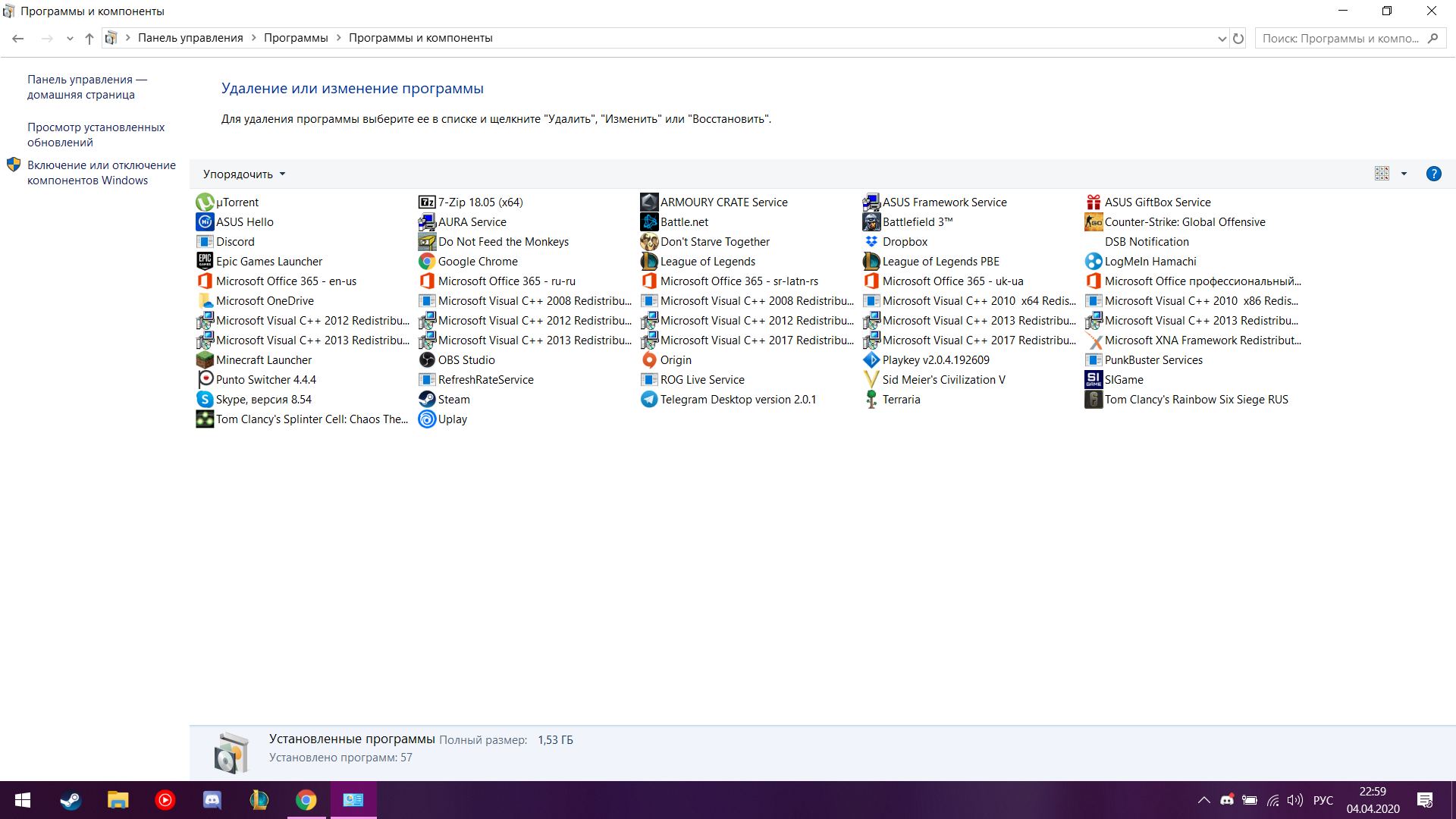Viewport: 1456px width, 819px height.
Task: Expand chevron after Программы breadcrumb
Action: 339,38
